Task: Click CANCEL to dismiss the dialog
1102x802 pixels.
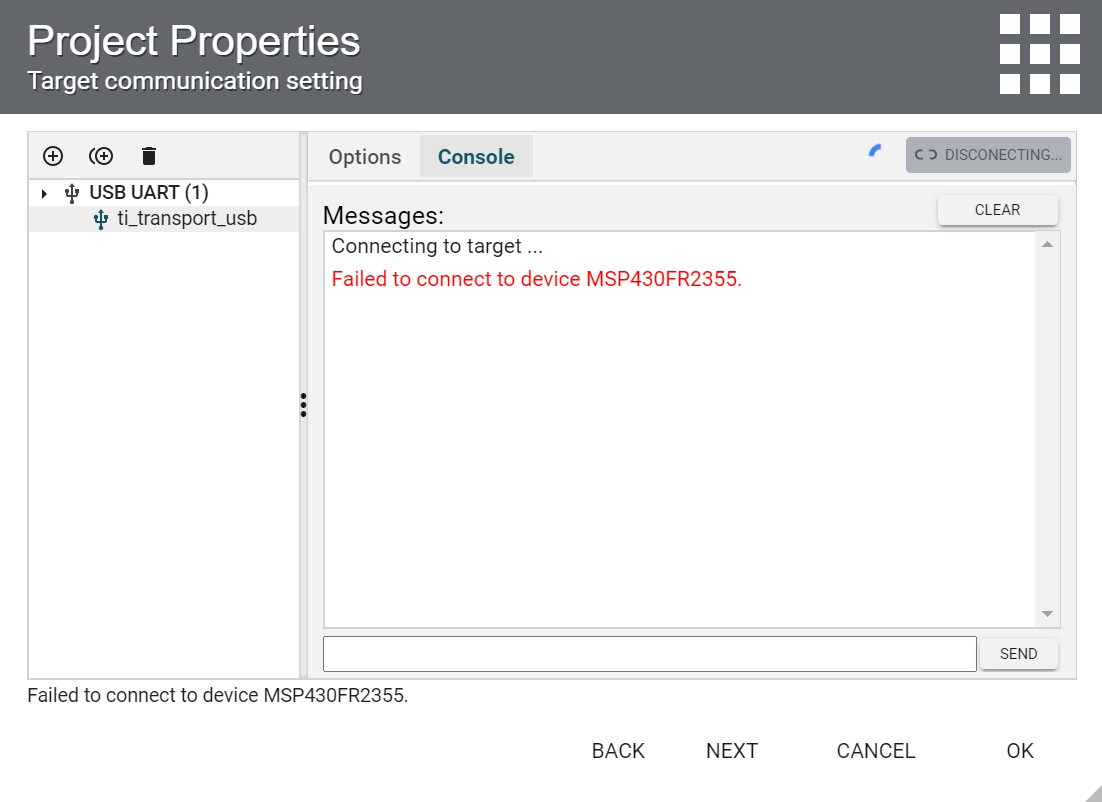Action: coord(876,751)
